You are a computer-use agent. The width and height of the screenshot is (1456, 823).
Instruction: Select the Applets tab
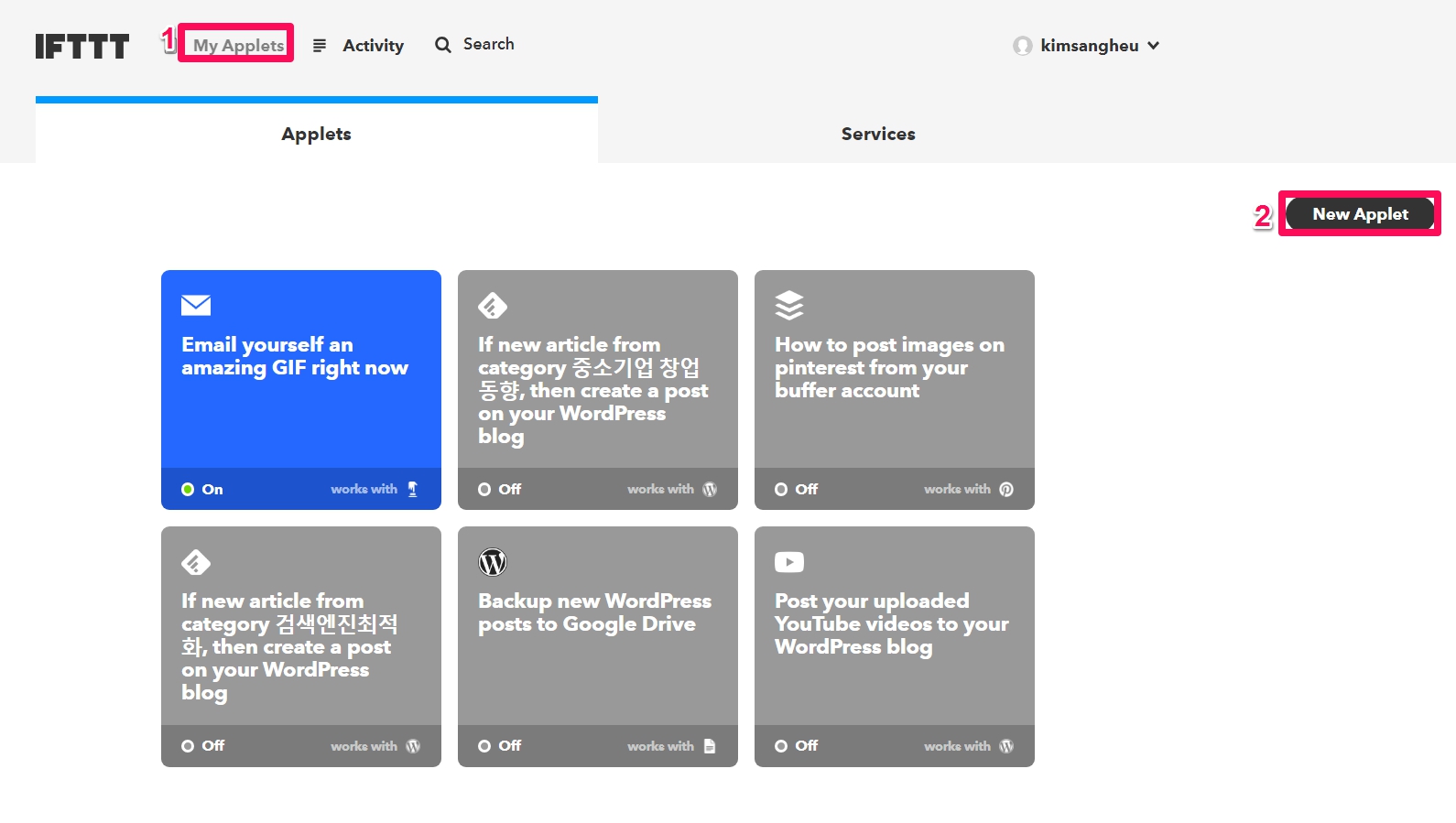tap(316, 134)
